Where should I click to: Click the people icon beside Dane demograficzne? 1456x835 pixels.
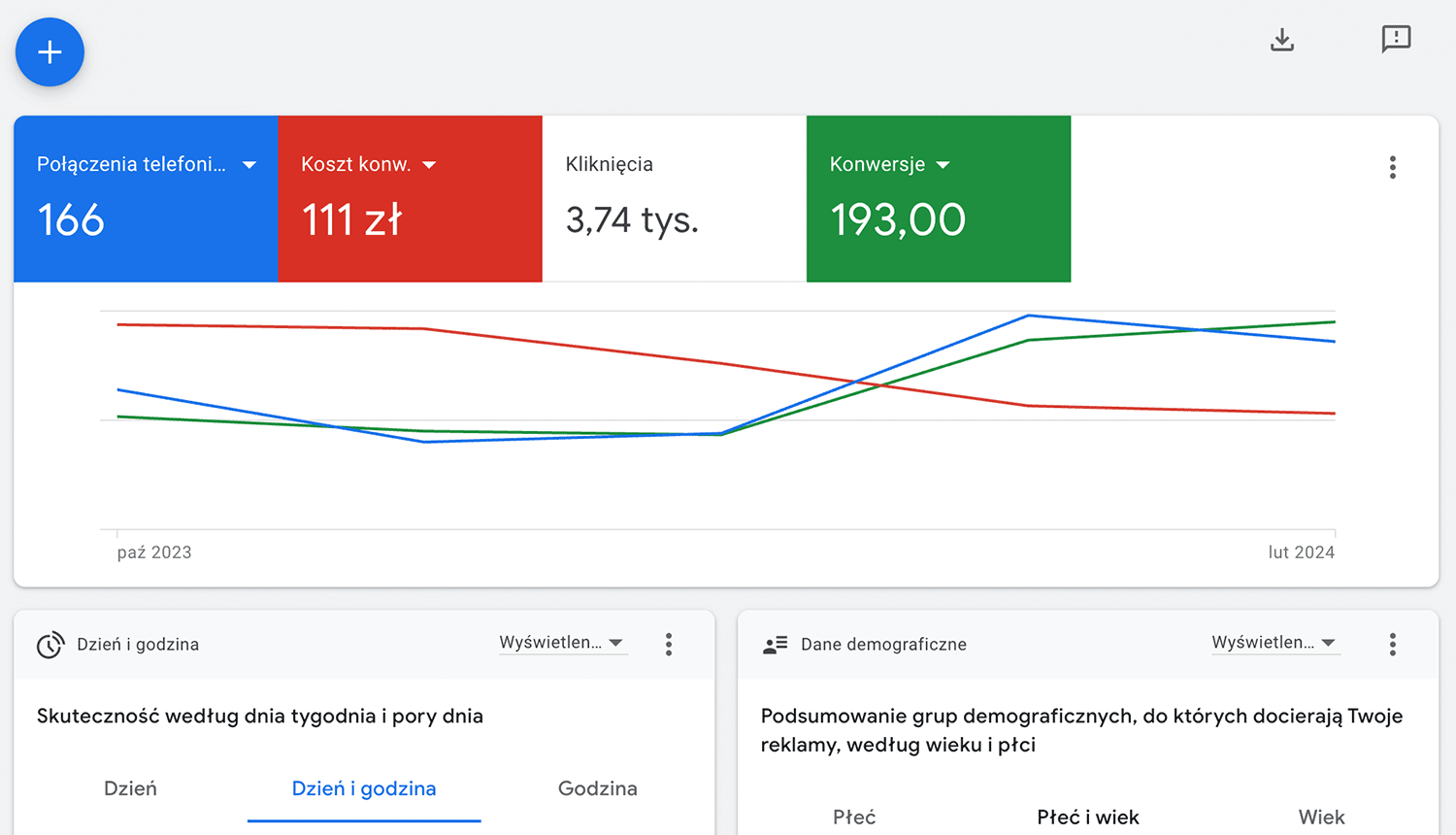point(775,645)
